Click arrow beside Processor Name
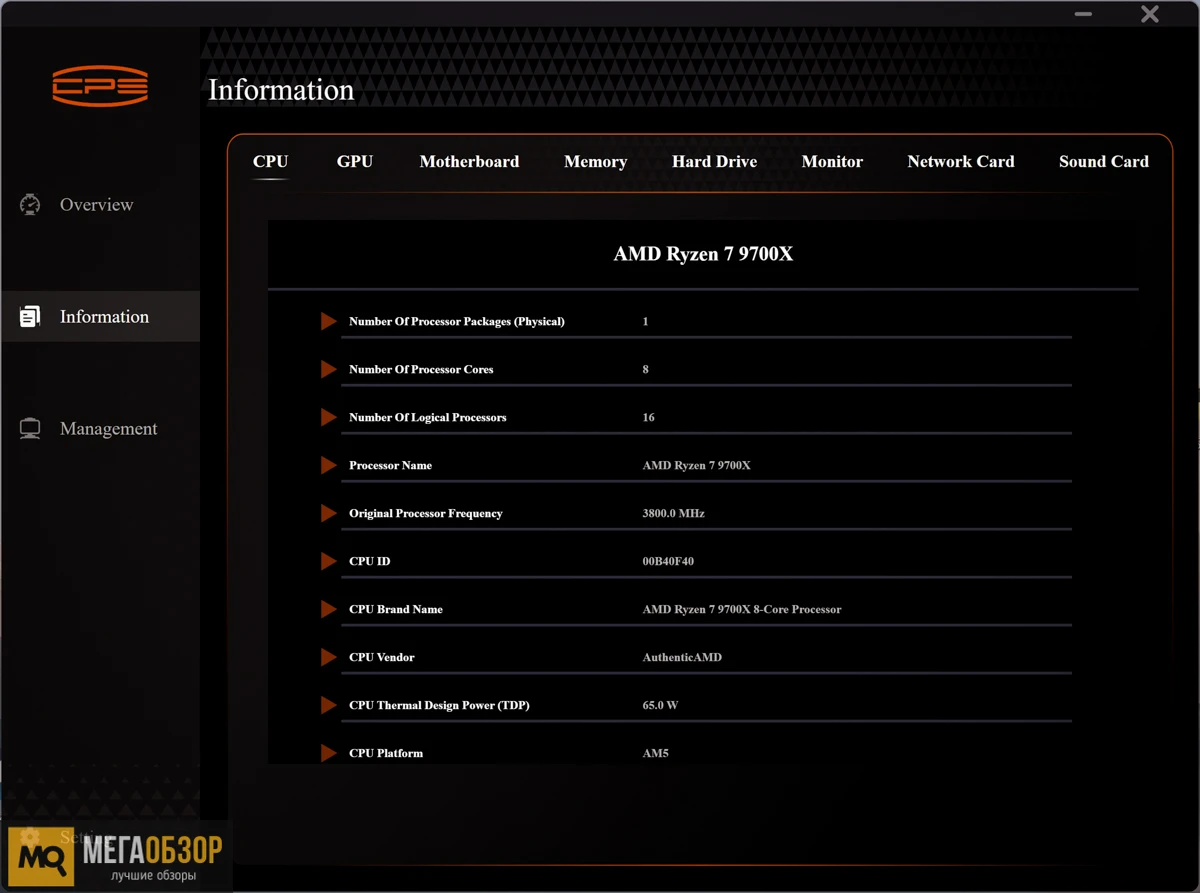Viewport: 1200px width, 893px height. pyautogui.click(x=328, y=465)
